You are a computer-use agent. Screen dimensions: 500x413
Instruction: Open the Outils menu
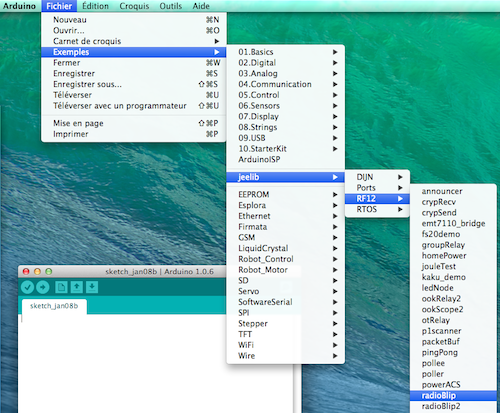click(x=171, y=6)
